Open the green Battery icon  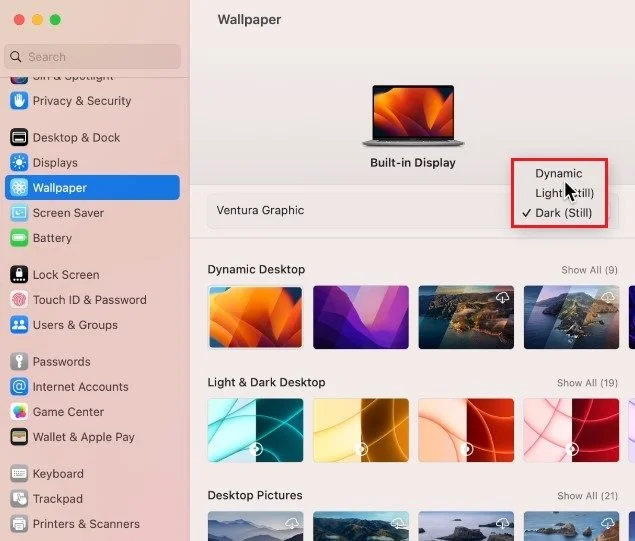click(x=19, y=238)
